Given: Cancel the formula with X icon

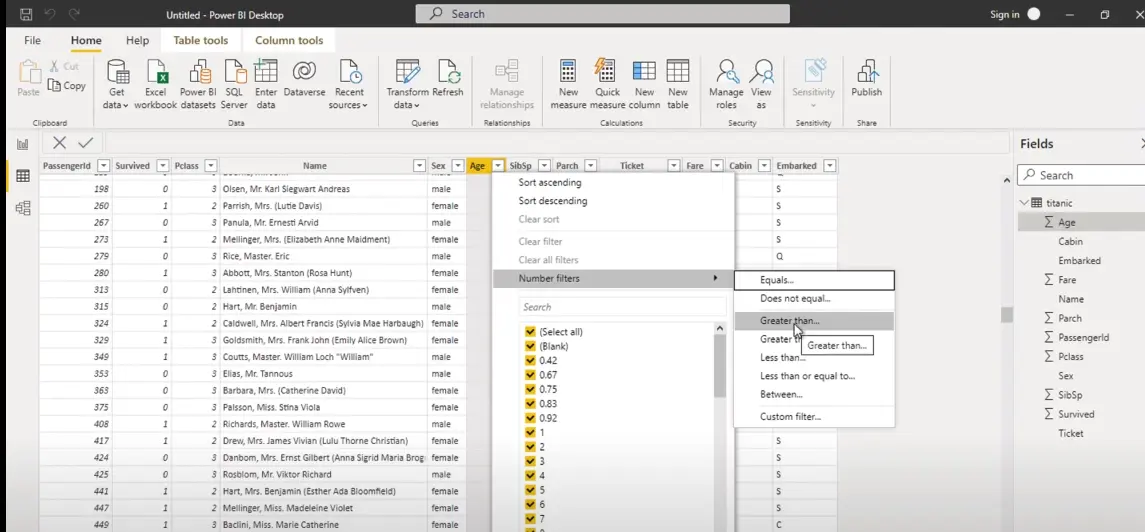Looking at the screenshot, I should tap(60, 143).
